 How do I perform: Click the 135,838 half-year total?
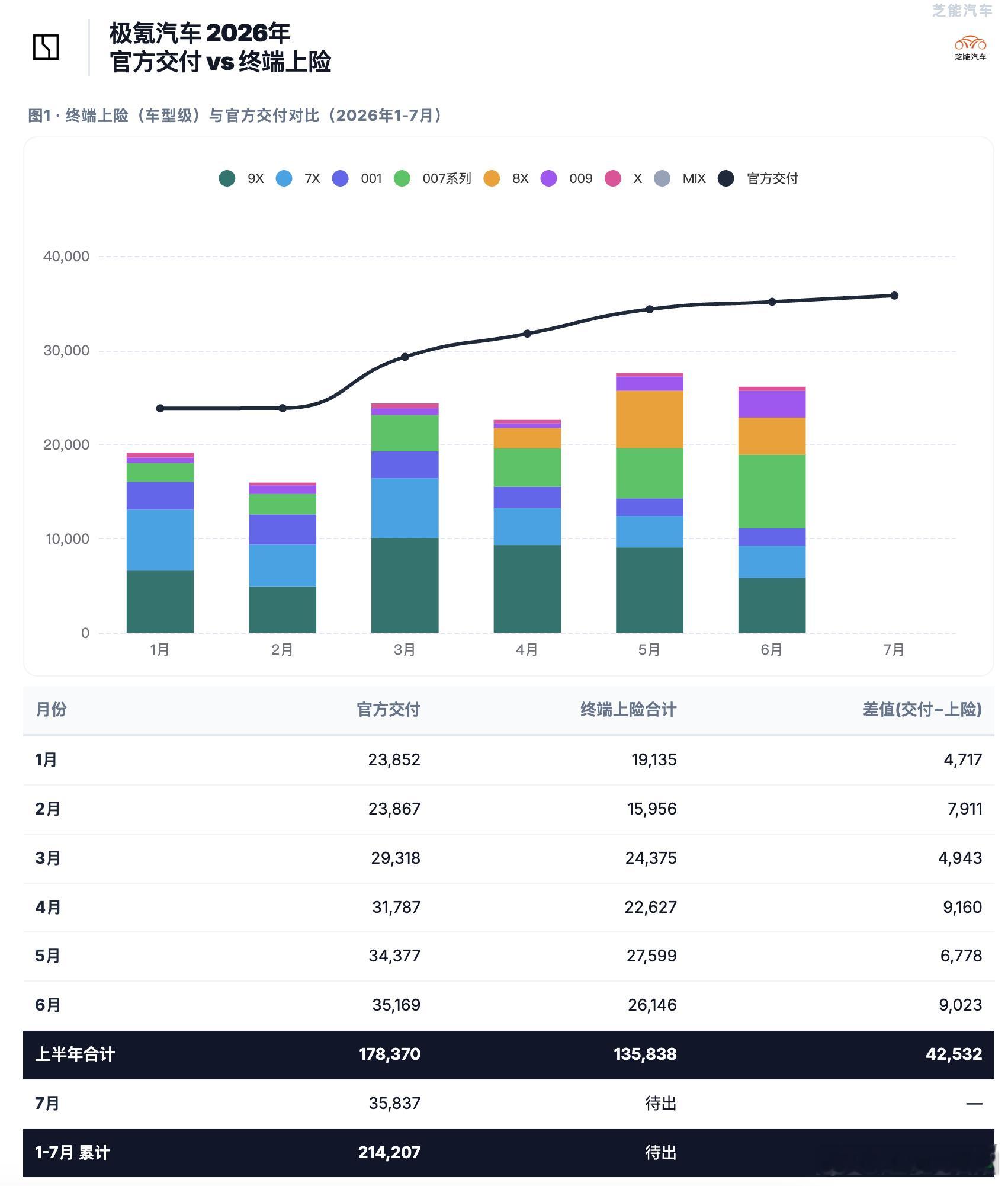click(645, 1054)
